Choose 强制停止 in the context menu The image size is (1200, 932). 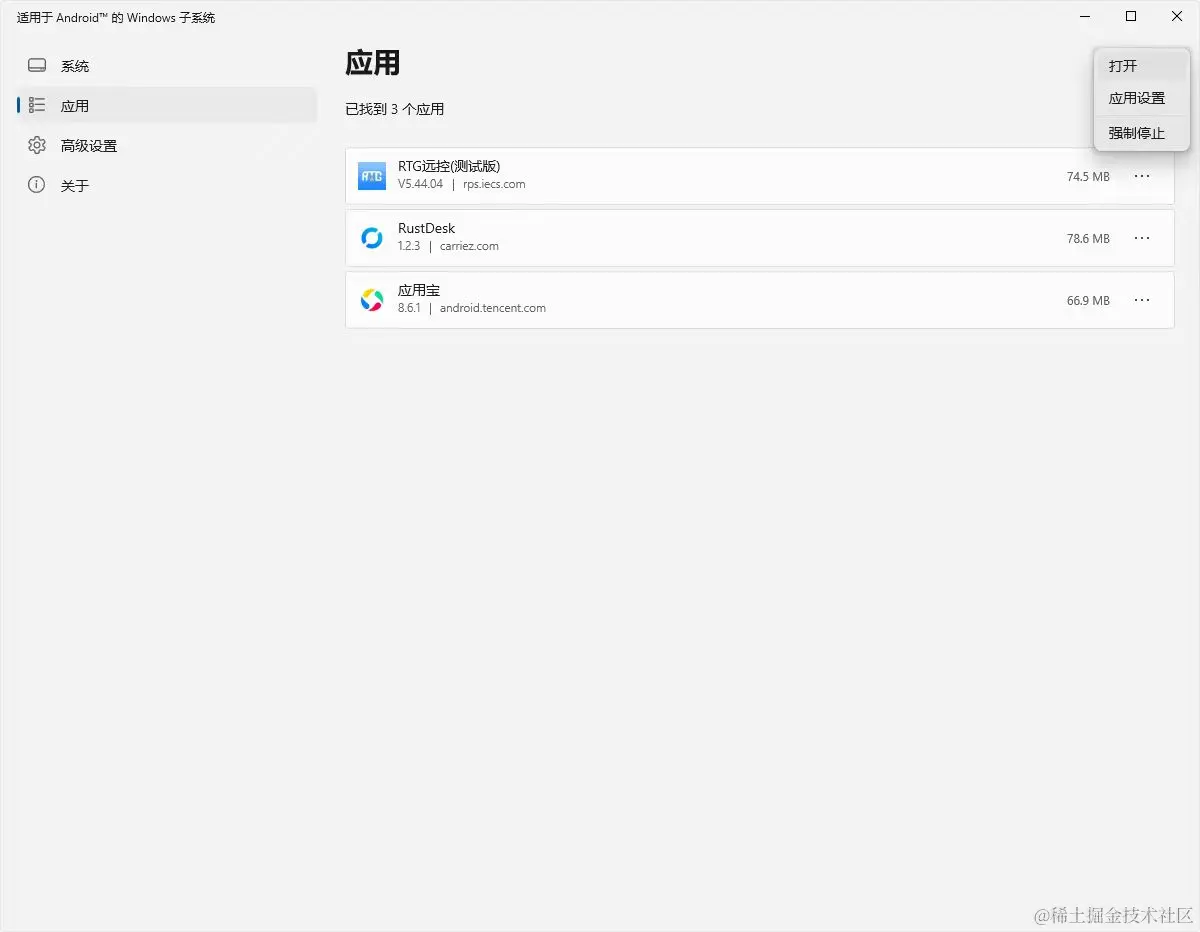1142,133
